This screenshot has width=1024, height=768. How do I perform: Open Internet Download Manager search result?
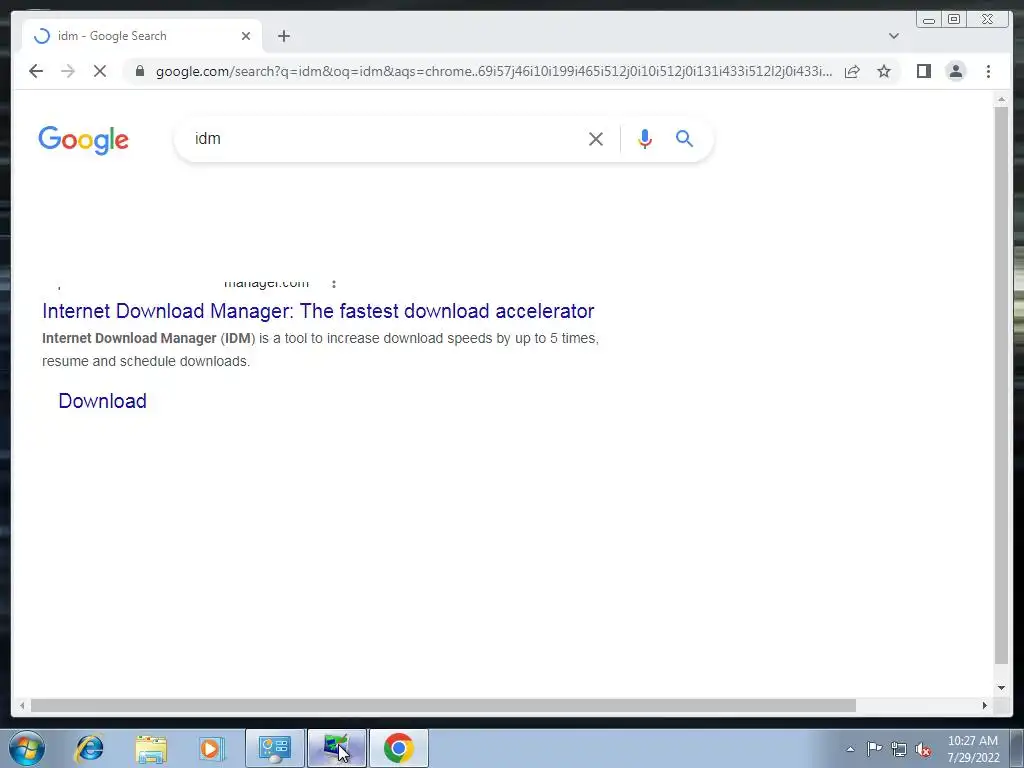(x=318, y=311)
